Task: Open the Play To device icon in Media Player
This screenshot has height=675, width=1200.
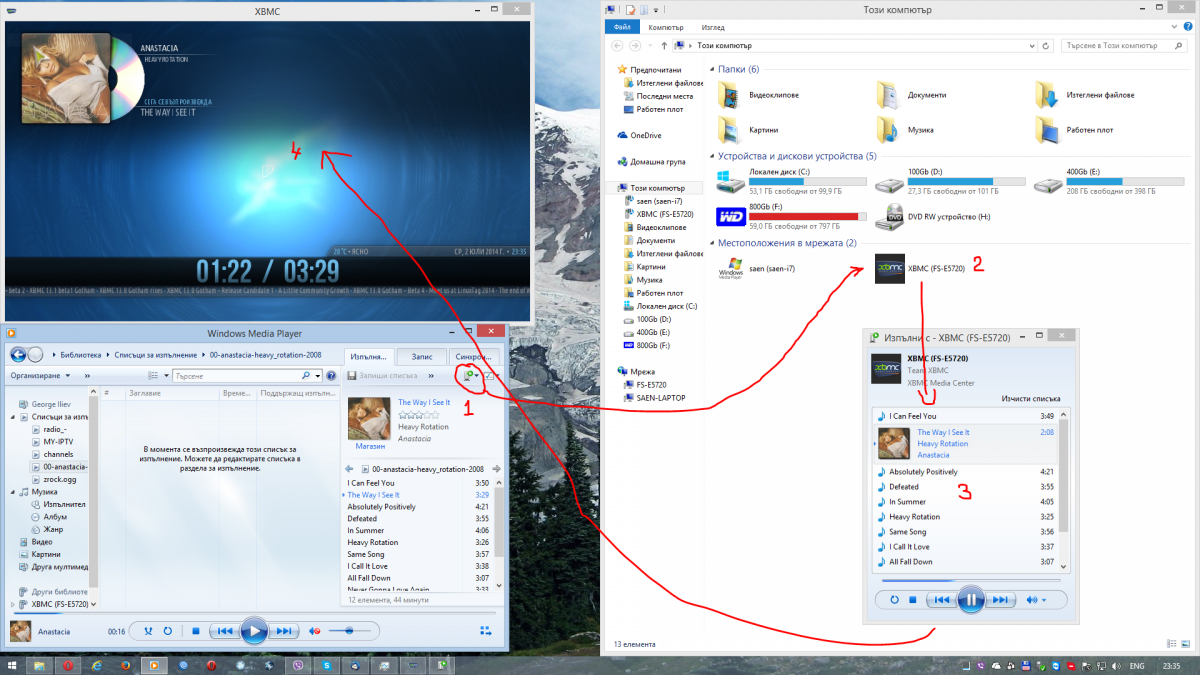Action: tap(467, 375)
